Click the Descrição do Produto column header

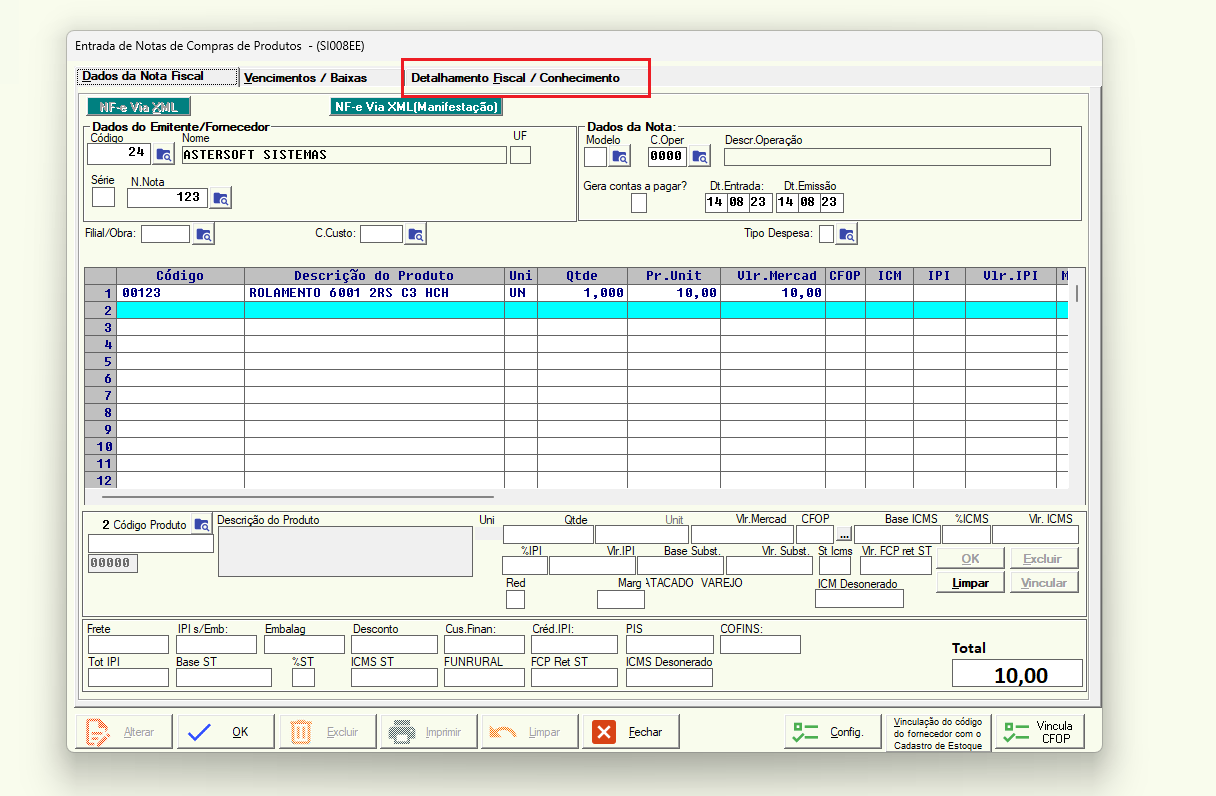[374, 276]
